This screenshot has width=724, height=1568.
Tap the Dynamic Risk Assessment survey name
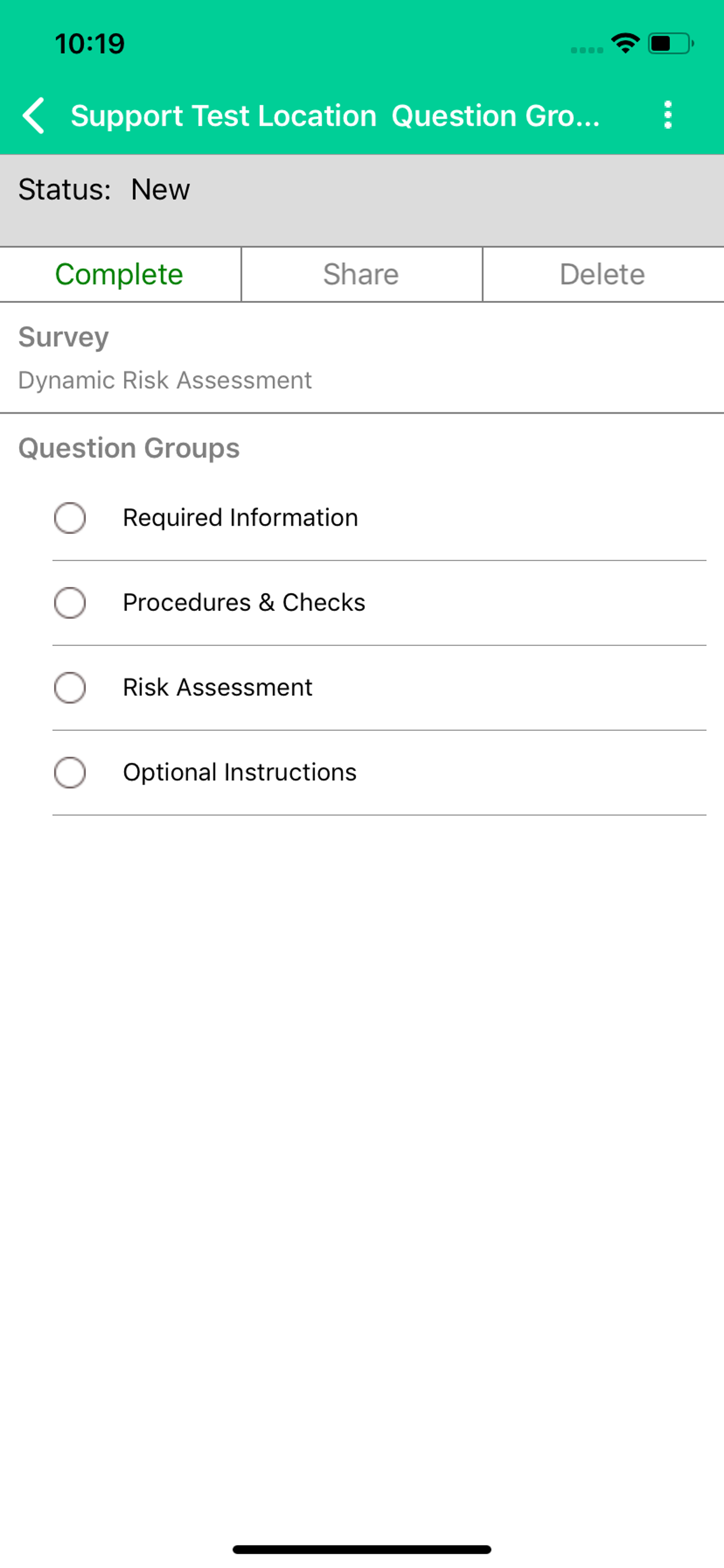pos(165,380)
